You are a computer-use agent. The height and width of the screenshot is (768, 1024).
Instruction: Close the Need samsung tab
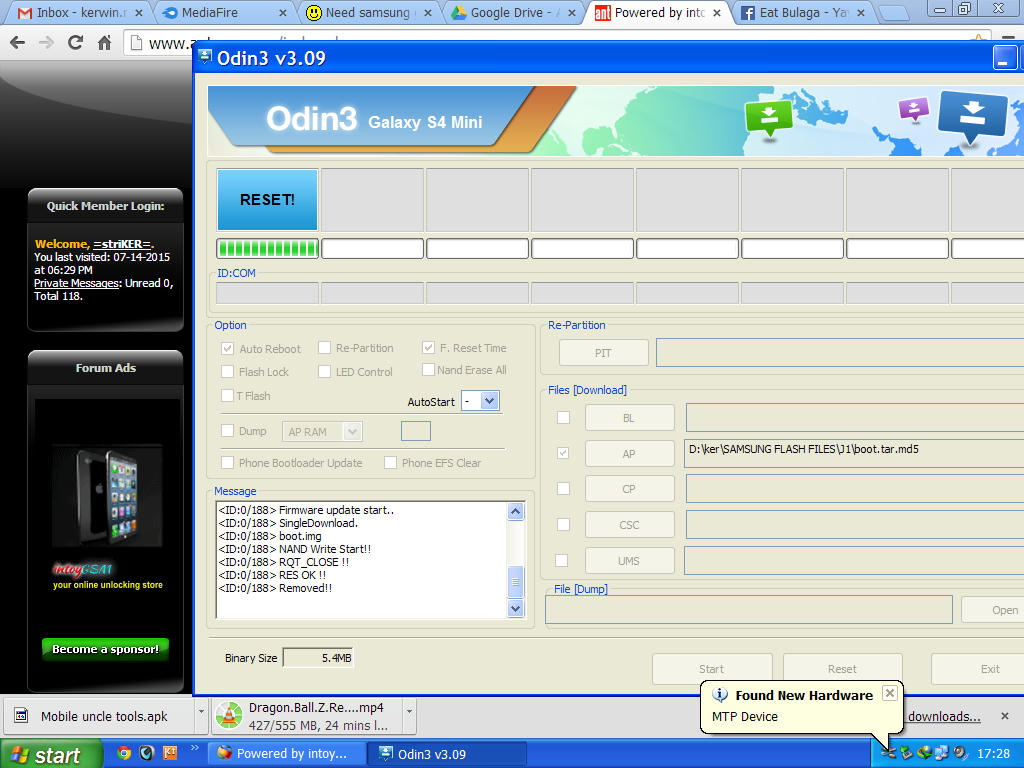428,12
